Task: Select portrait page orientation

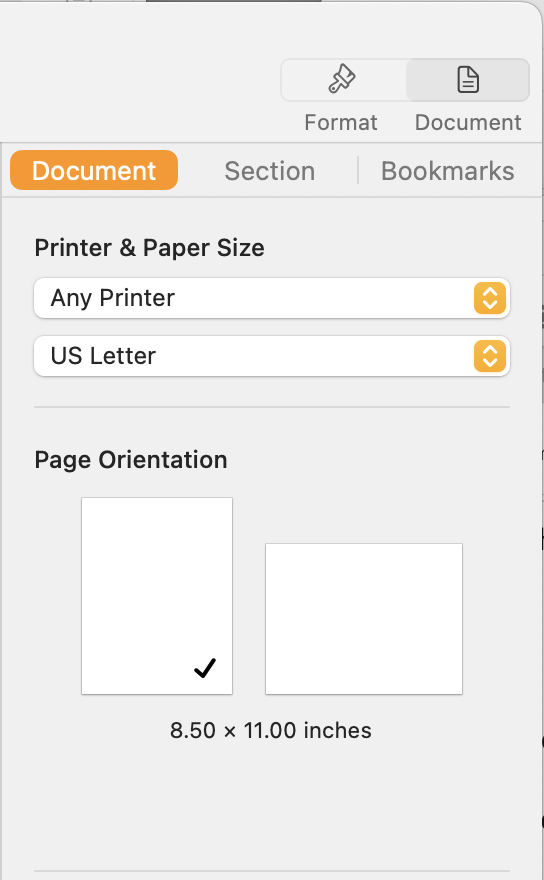Action: tap(157, 595)
